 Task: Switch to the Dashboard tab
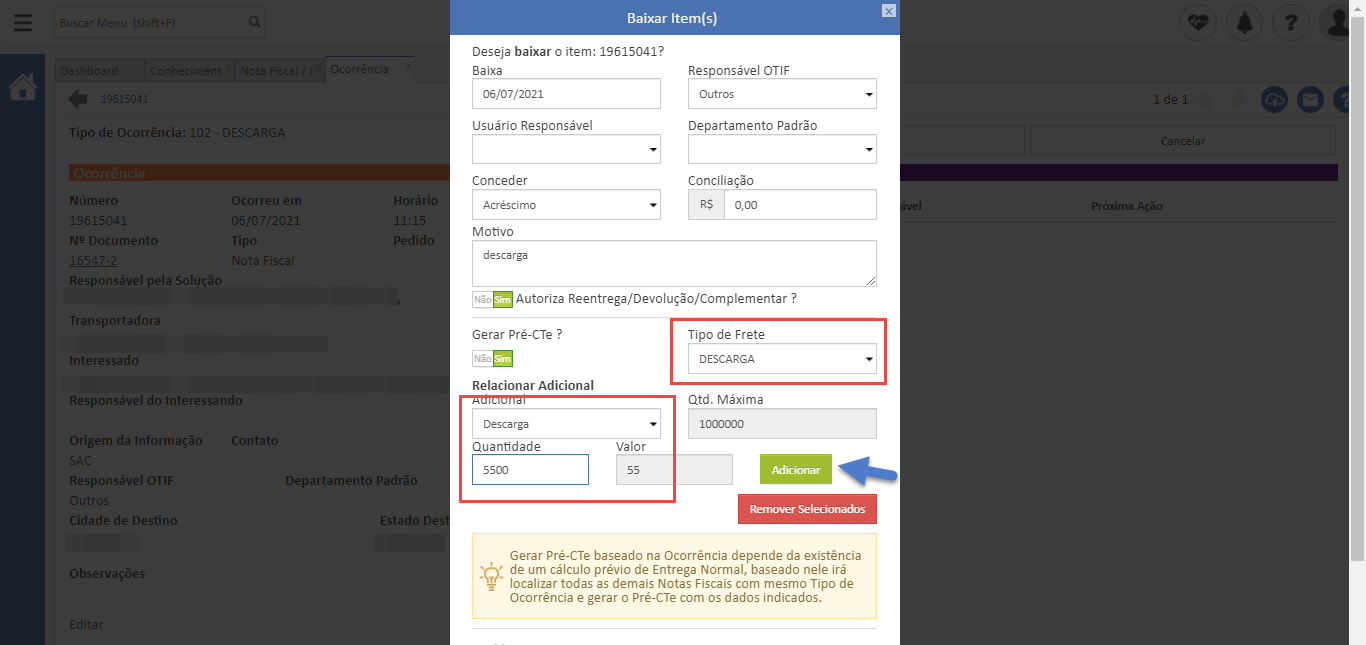[x=89, y=71]
